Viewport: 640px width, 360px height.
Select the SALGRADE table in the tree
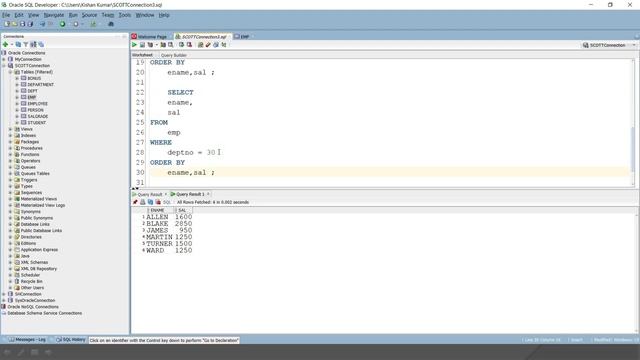(x=38, y=116)
